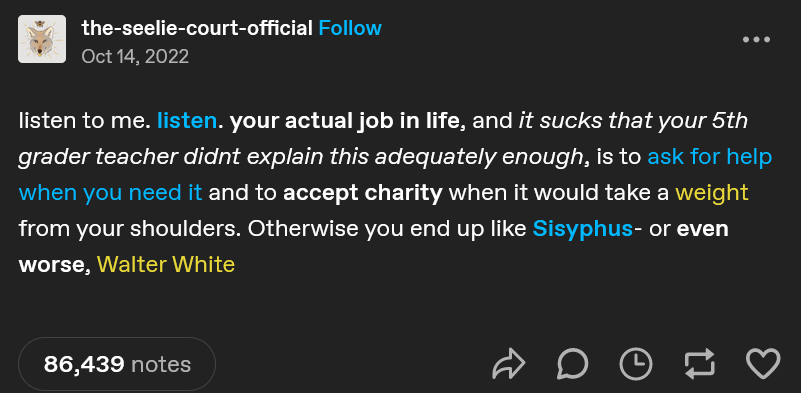
Task: Click the Oct 14, 2022 timestamp
Action: click(x=135, y=56)
